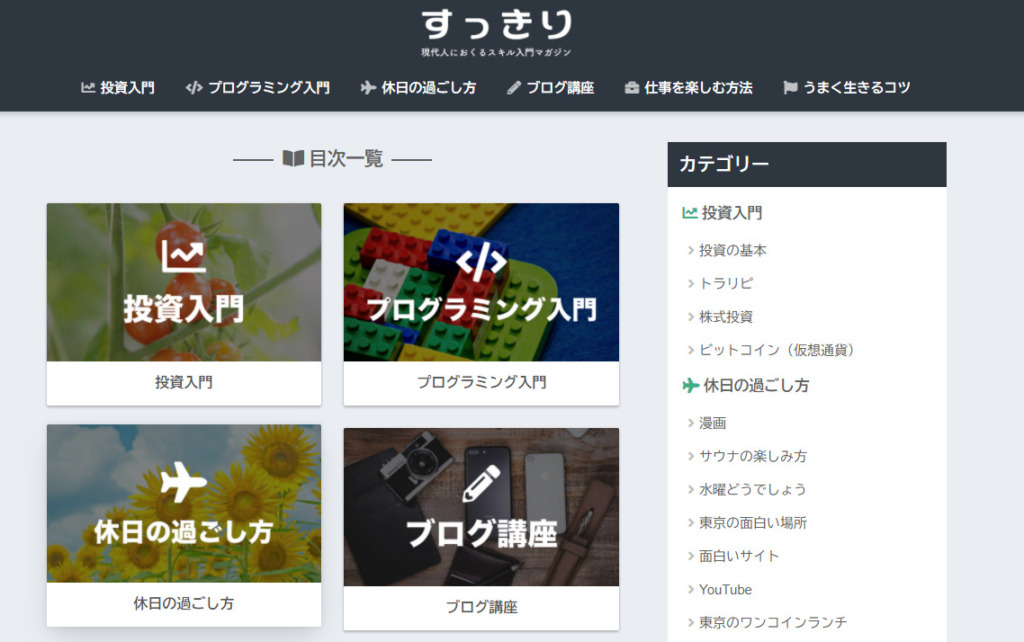The width and height of the screenshot is (1024, 642).
Task: Click the code brackets icon on the LEGO card
Action: 481,260
